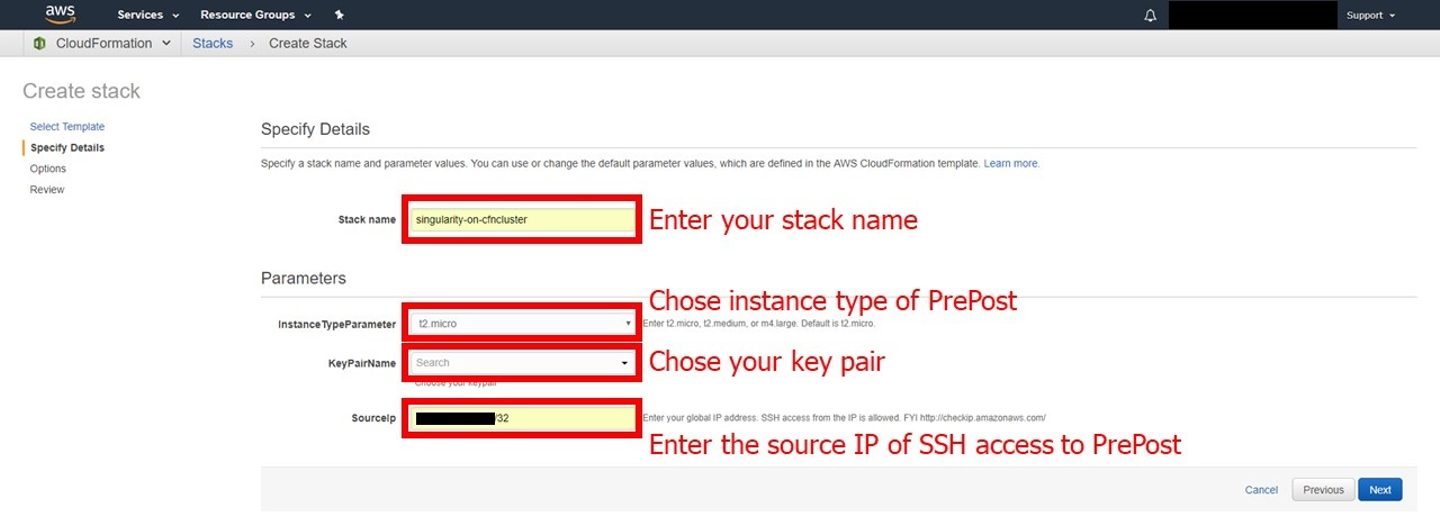Open the Specify Details step
The image size is (1440, 525).
(67, 148)
